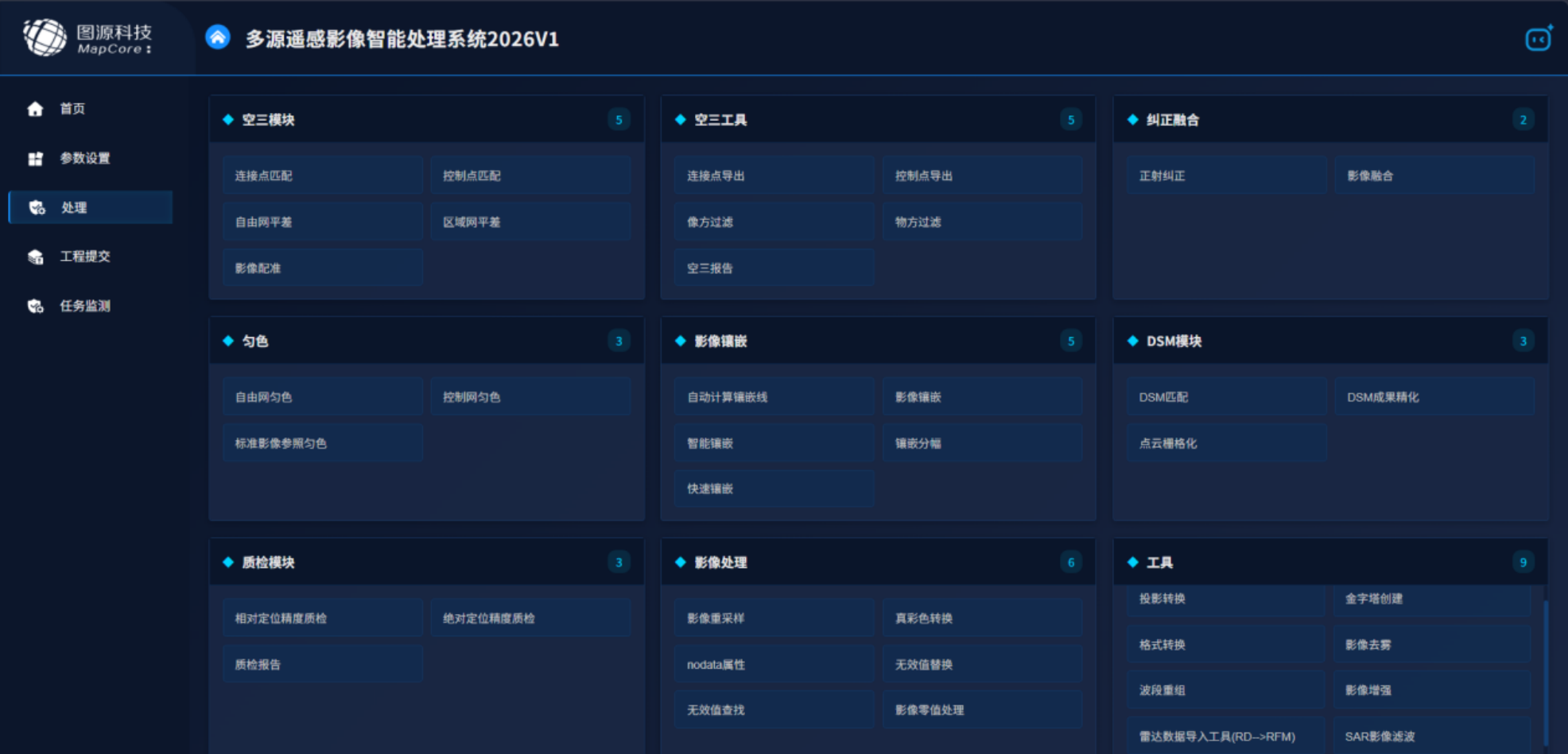
Task: Click the diamond icon beside 工具 header
Action: tap(1133, 562)
